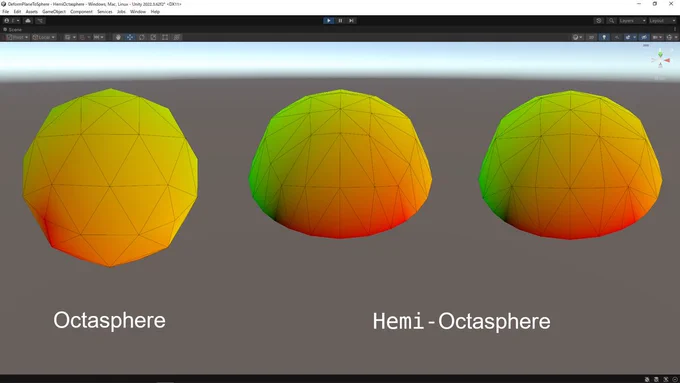Select the rightmost Hemi-Octasphere mesh
Image resolution: width=680 pixels, height=383 pixels.
pyautogui.click(x=570, y=165)
